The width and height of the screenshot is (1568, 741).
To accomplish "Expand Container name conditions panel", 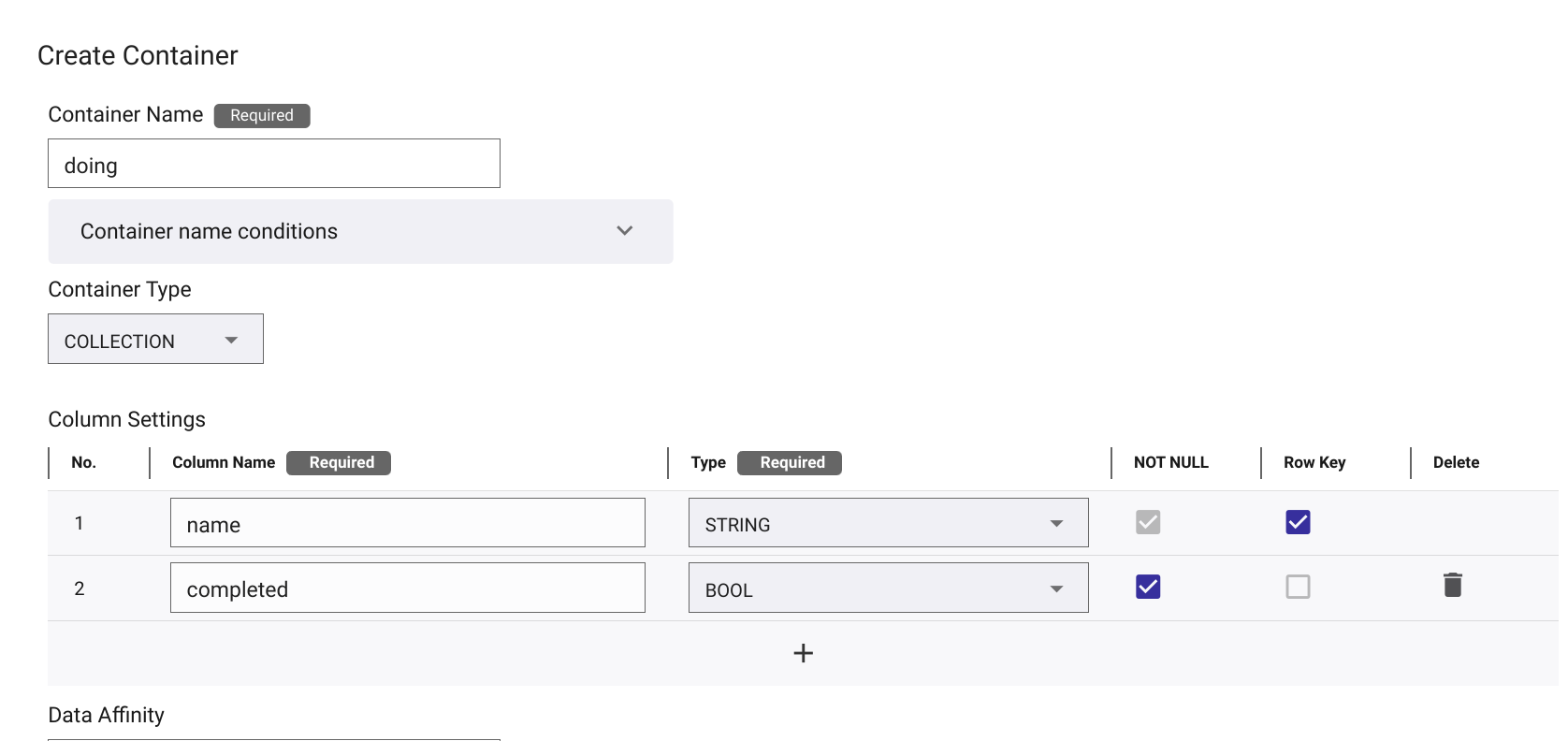I will (360, 231).
